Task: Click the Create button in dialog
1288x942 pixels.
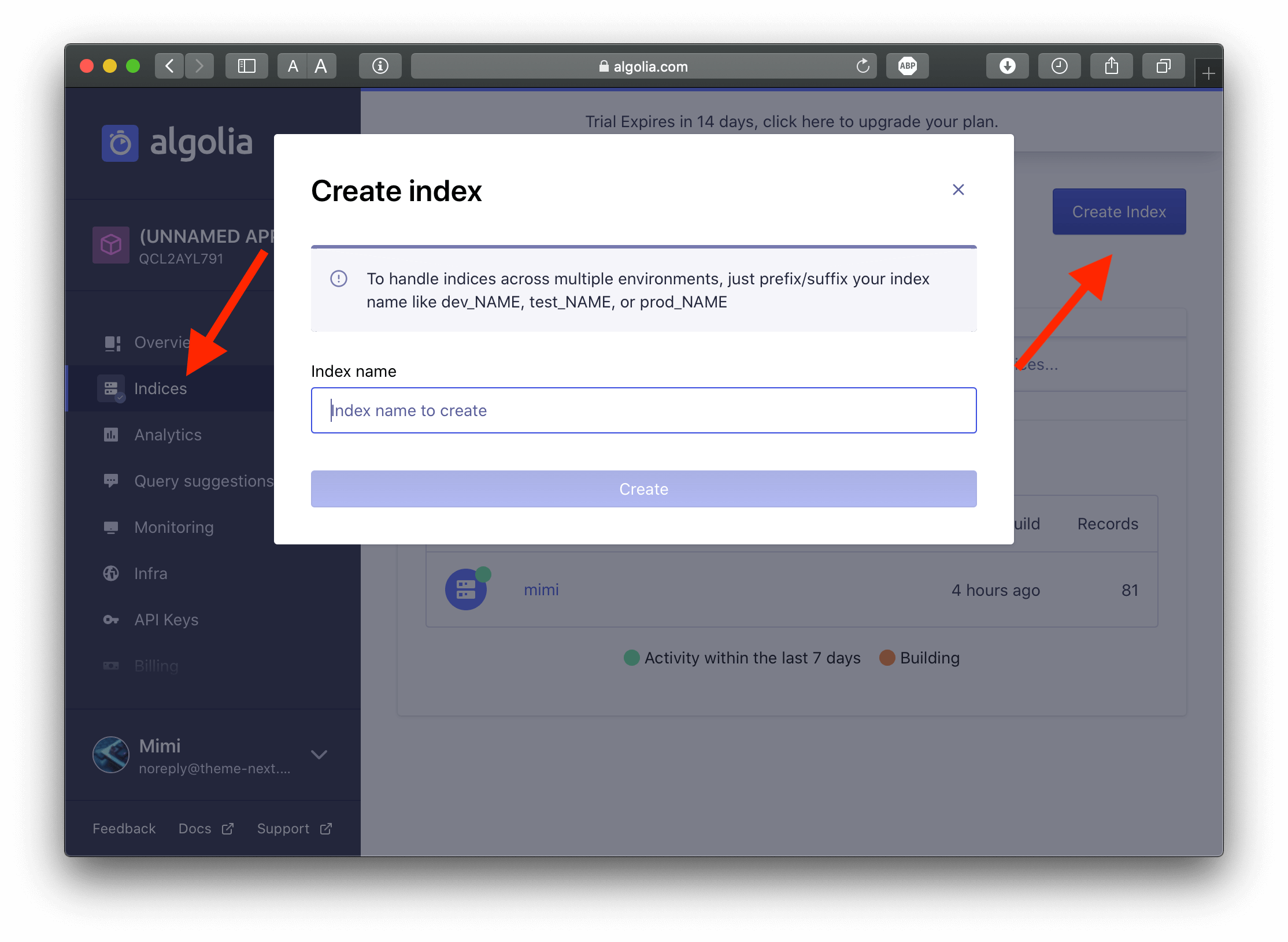Action: (643, 489)
